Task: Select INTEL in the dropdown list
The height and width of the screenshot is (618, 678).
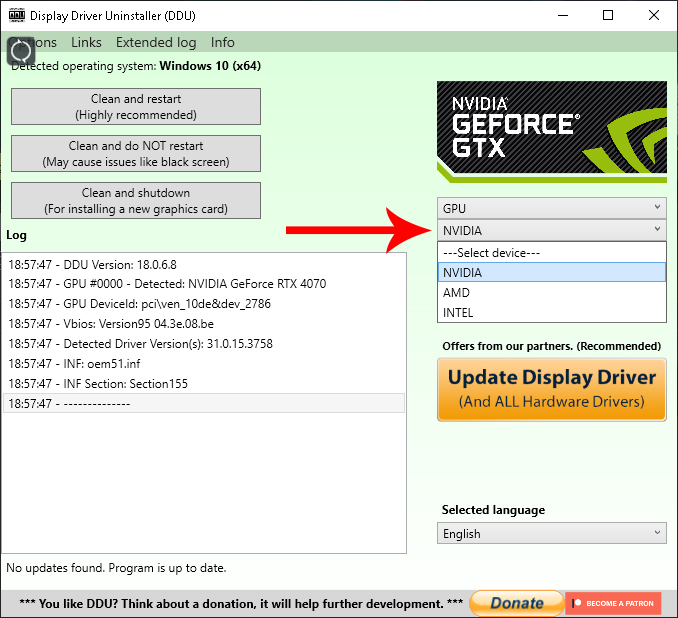Action: click(552, 313)
